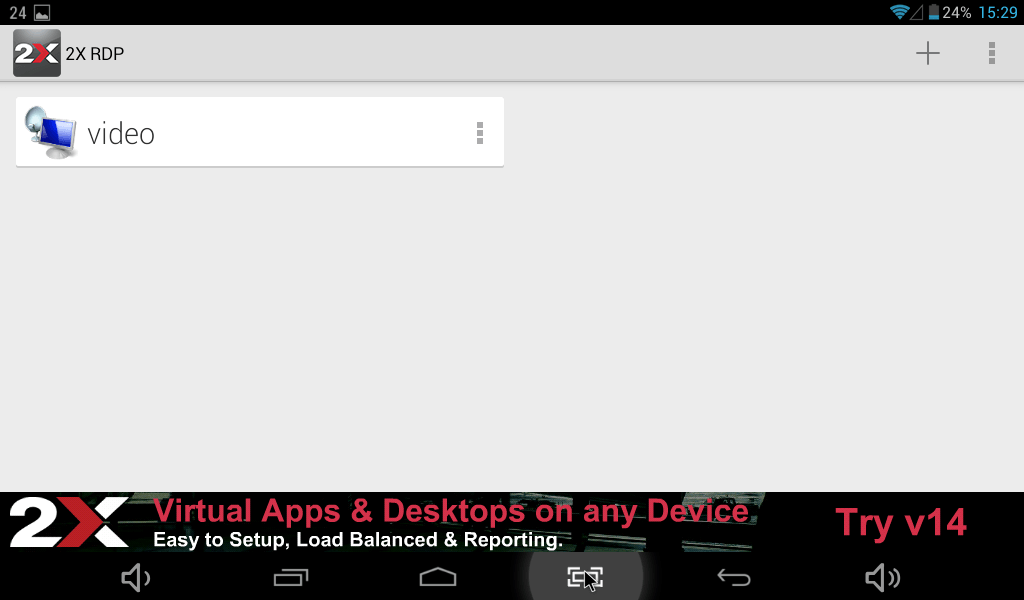Tap the 2X RDP app logo
This screenshot has width=1024, height=600.
(37, 53)
